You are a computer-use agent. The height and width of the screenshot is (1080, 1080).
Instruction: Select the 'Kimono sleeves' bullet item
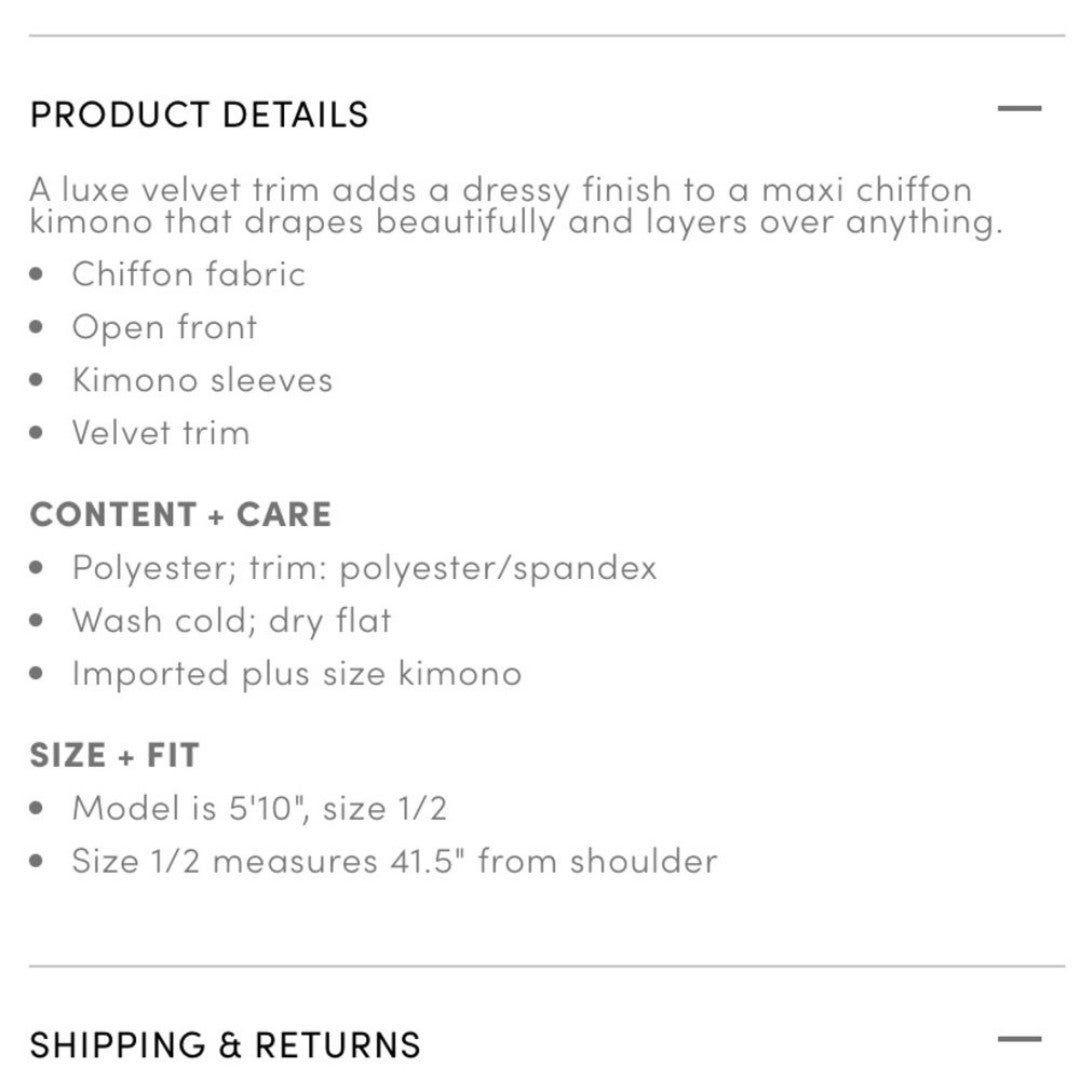[202, 380]
